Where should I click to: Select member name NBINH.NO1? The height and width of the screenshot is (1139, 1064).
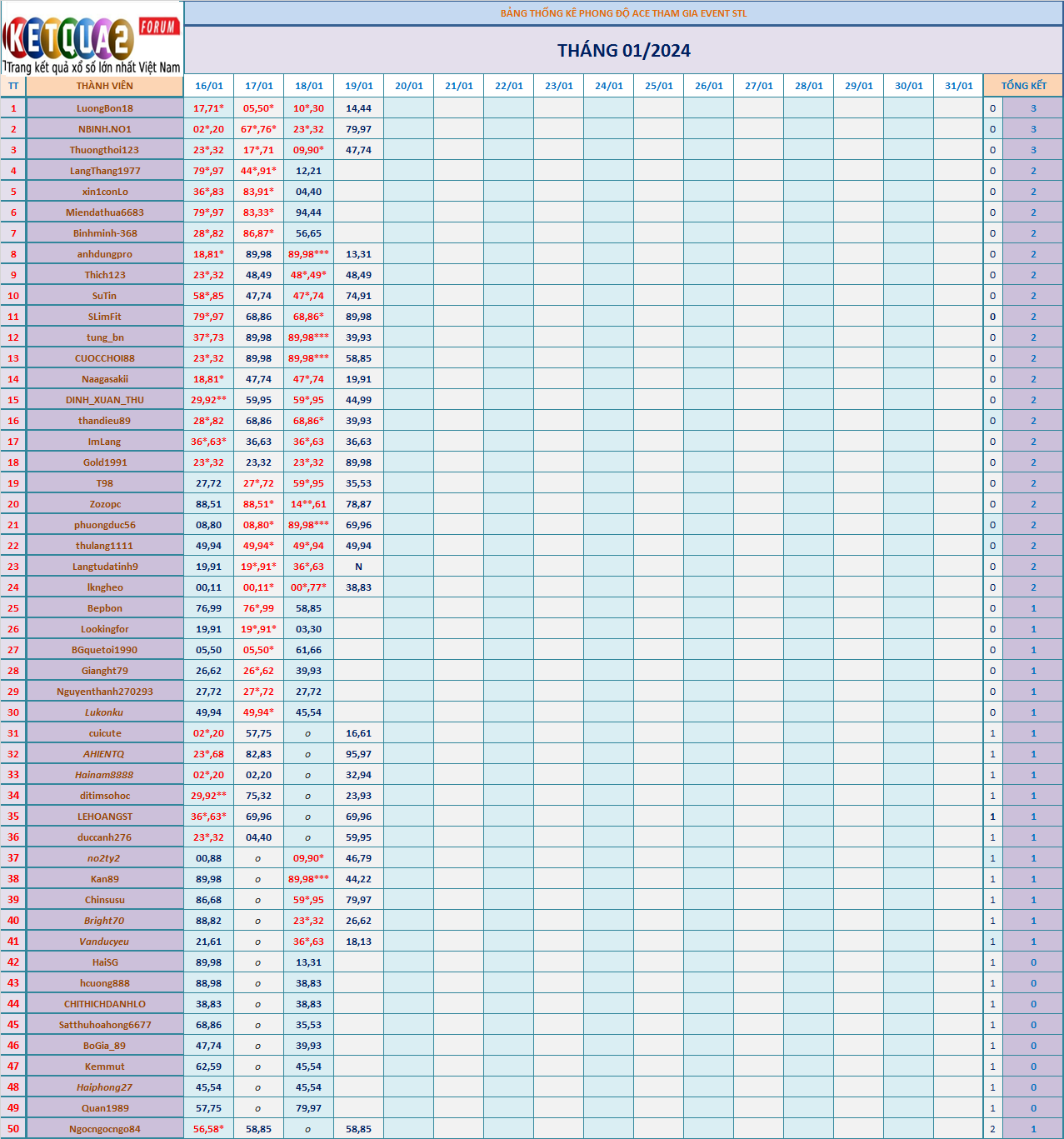point(105,129)
